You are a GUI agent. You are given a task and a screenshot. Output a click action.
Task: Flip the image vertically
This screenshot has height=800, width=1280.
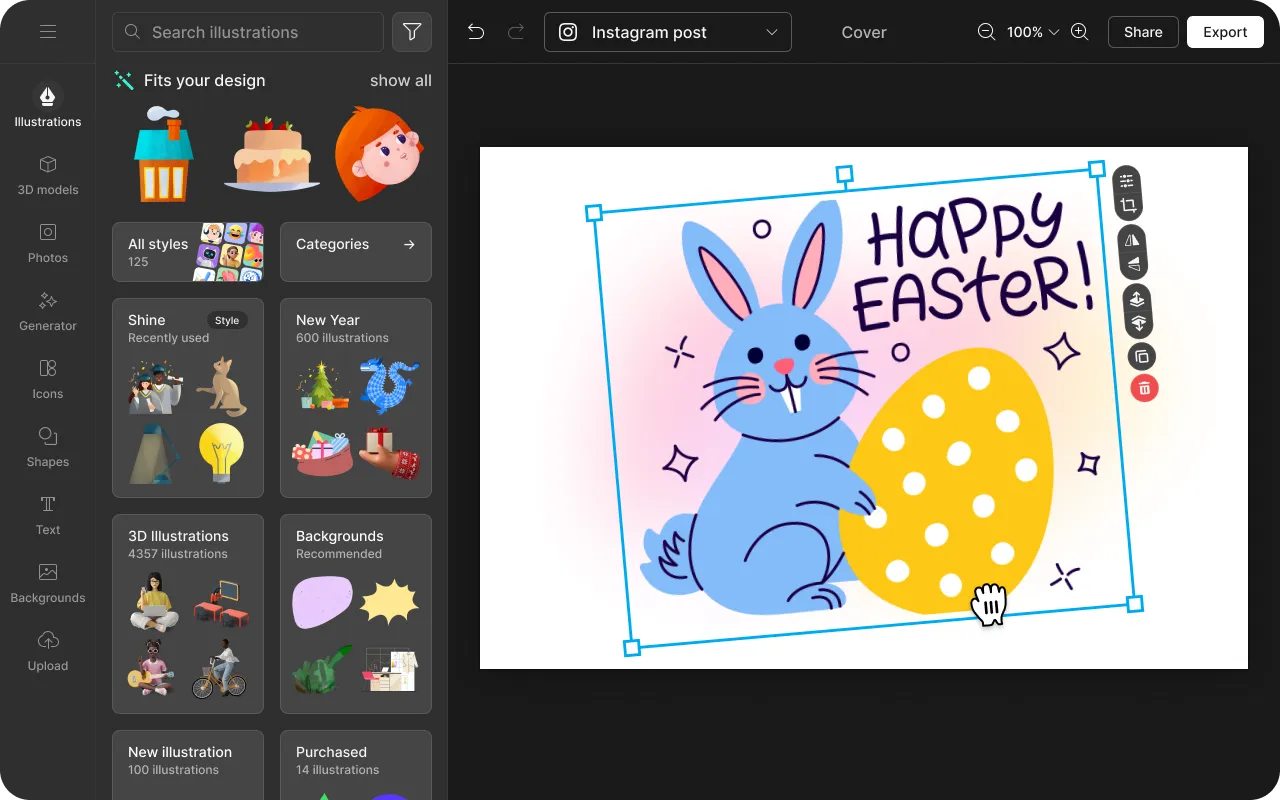point(1133,265)
